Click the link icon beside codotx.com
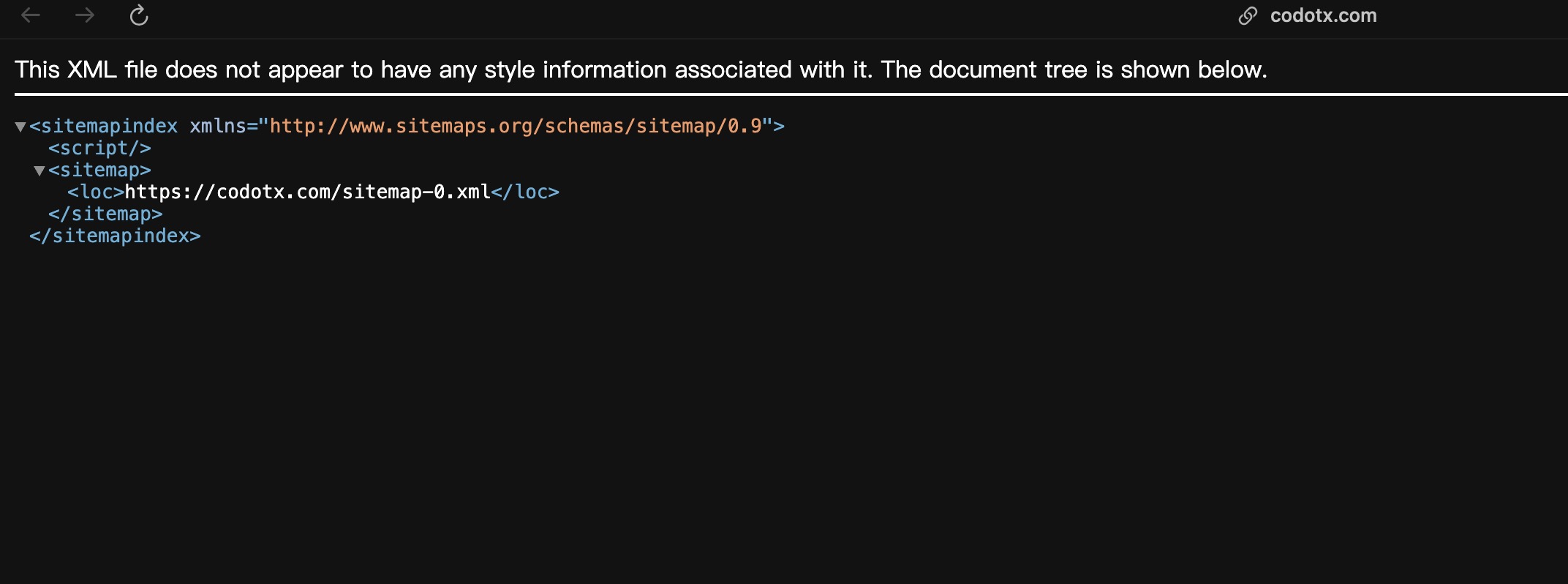Viewport: 1568px width, 584px height. (x=1248, y=16)
